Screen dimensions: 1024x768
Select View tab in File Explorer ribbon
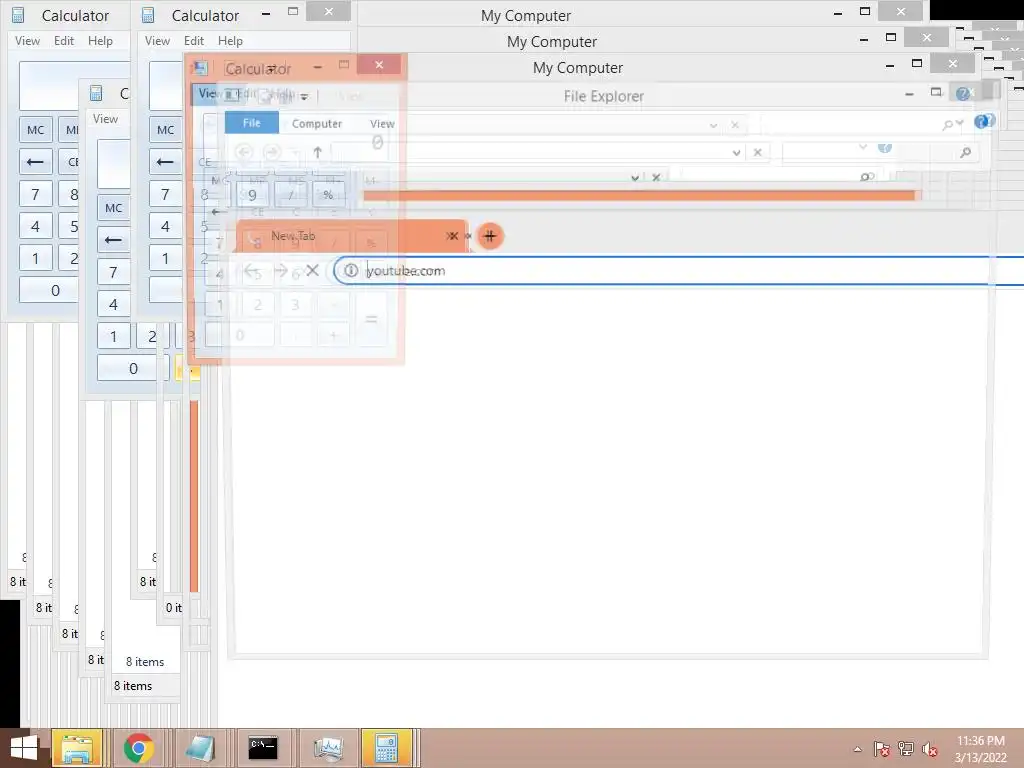click(382, 123)
